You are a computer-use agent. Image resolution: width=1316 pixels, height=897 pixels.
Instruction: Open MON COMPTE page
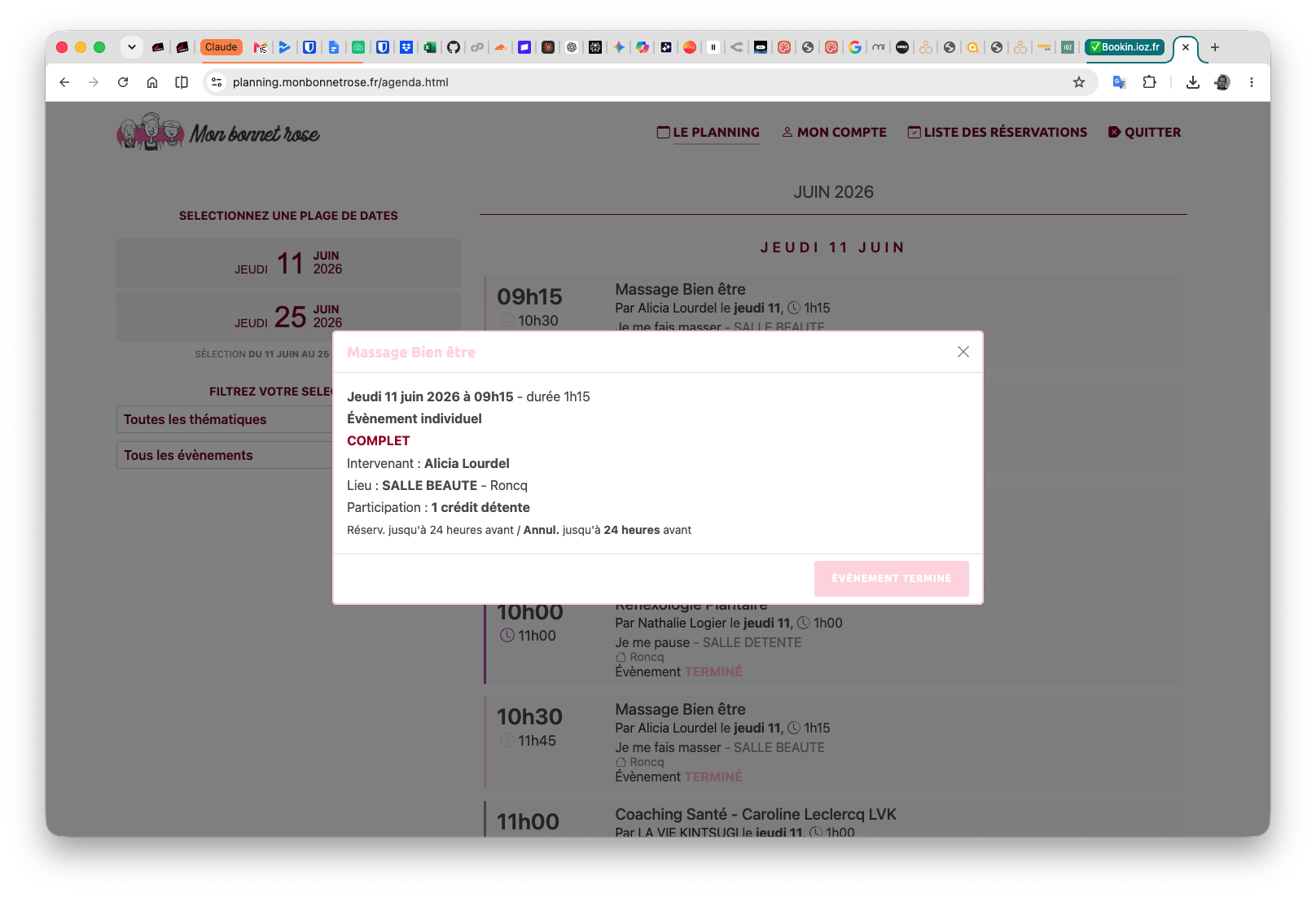point(834,132)
